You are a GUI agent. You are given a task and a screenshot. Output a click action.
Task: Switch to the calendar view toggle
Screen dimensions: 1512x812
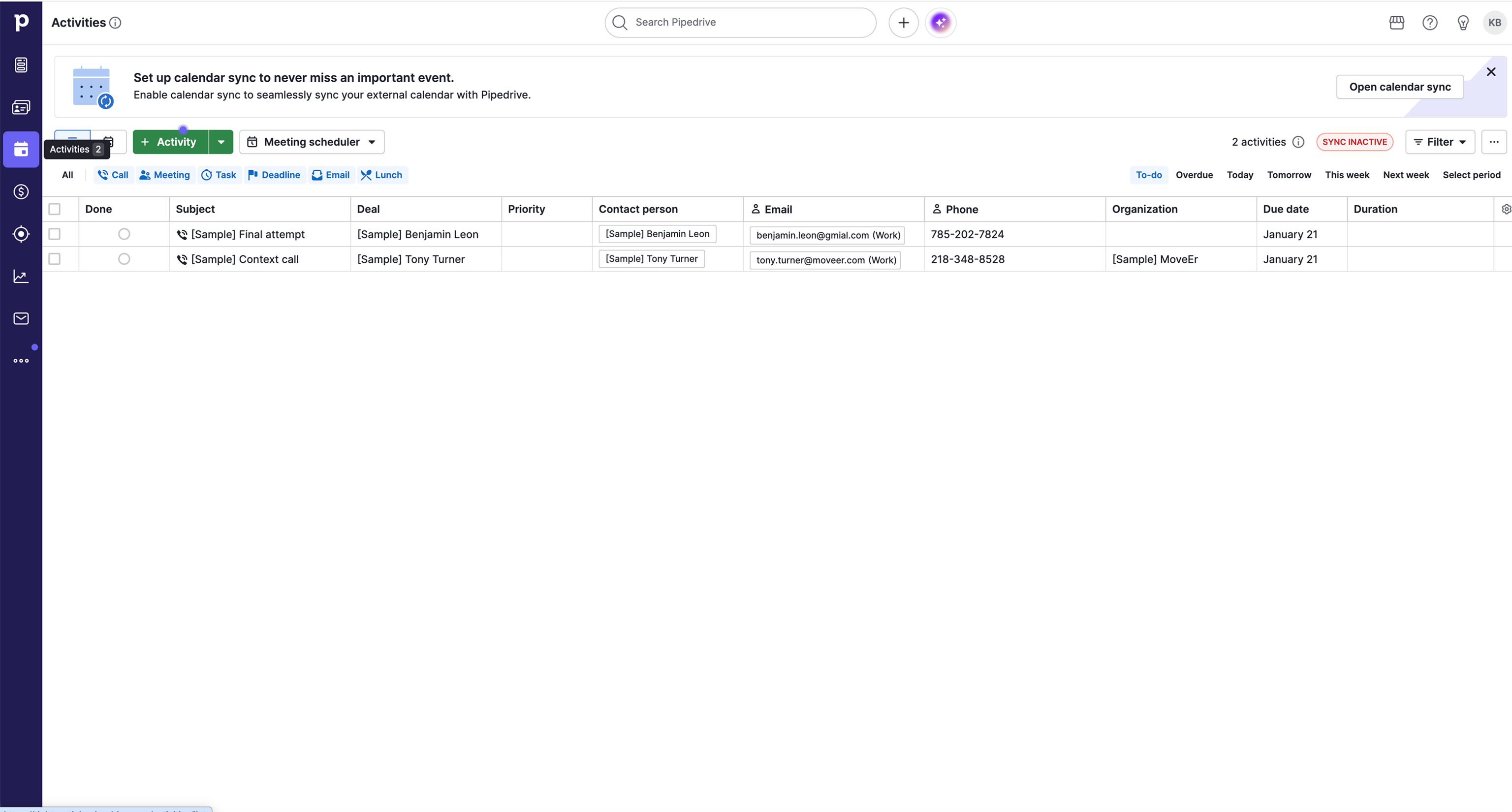(x=109, y=142)
